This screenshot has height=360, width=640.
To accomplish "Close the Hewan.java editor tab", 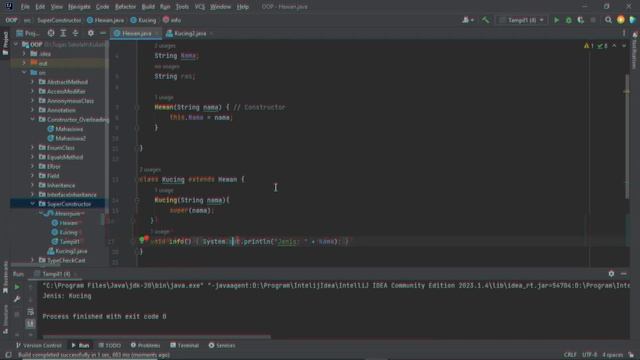I will click(157, 33).
